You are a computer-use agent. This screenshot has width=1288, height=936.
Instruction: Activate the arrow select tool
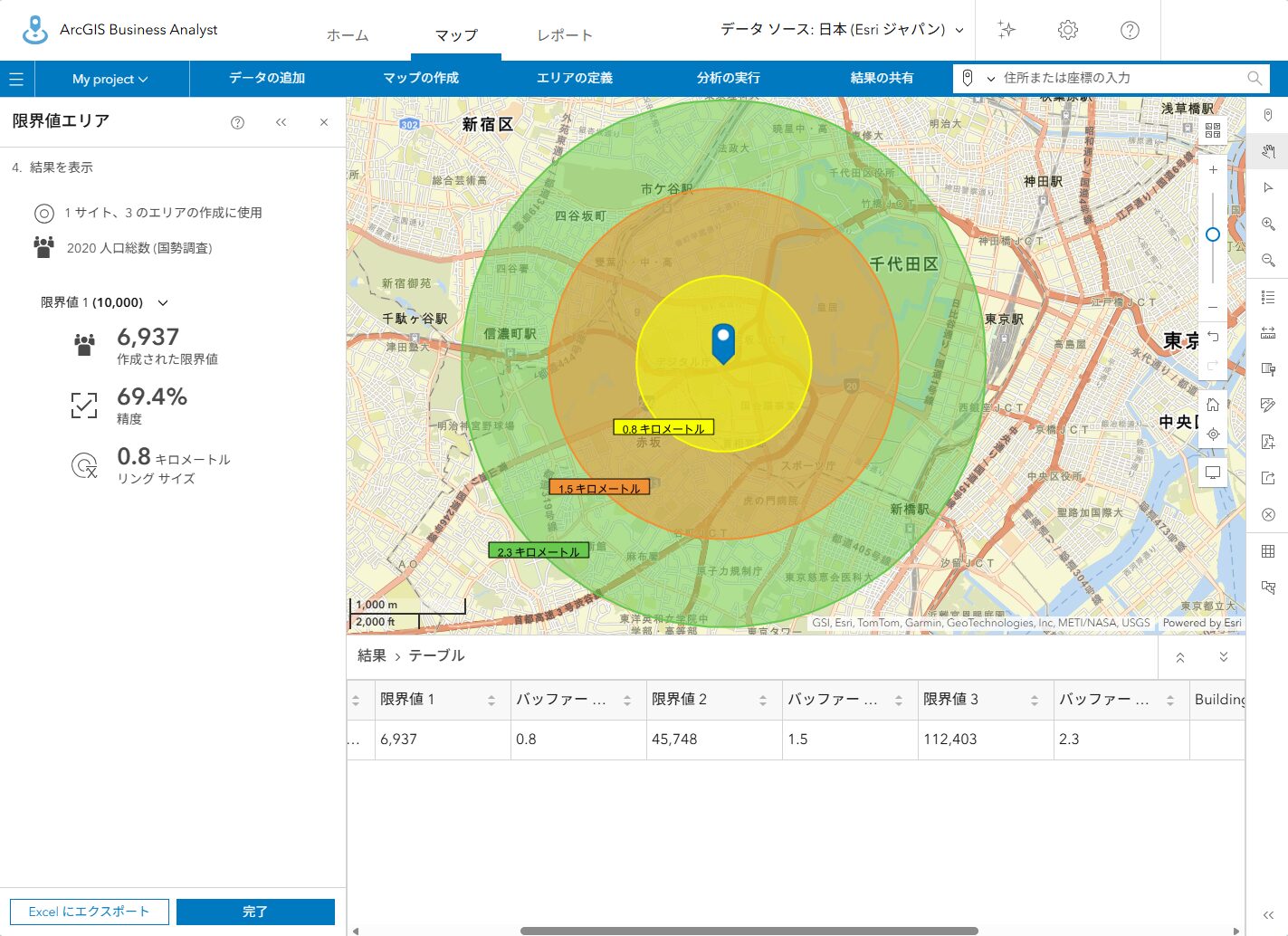[x=1268, y=187]
